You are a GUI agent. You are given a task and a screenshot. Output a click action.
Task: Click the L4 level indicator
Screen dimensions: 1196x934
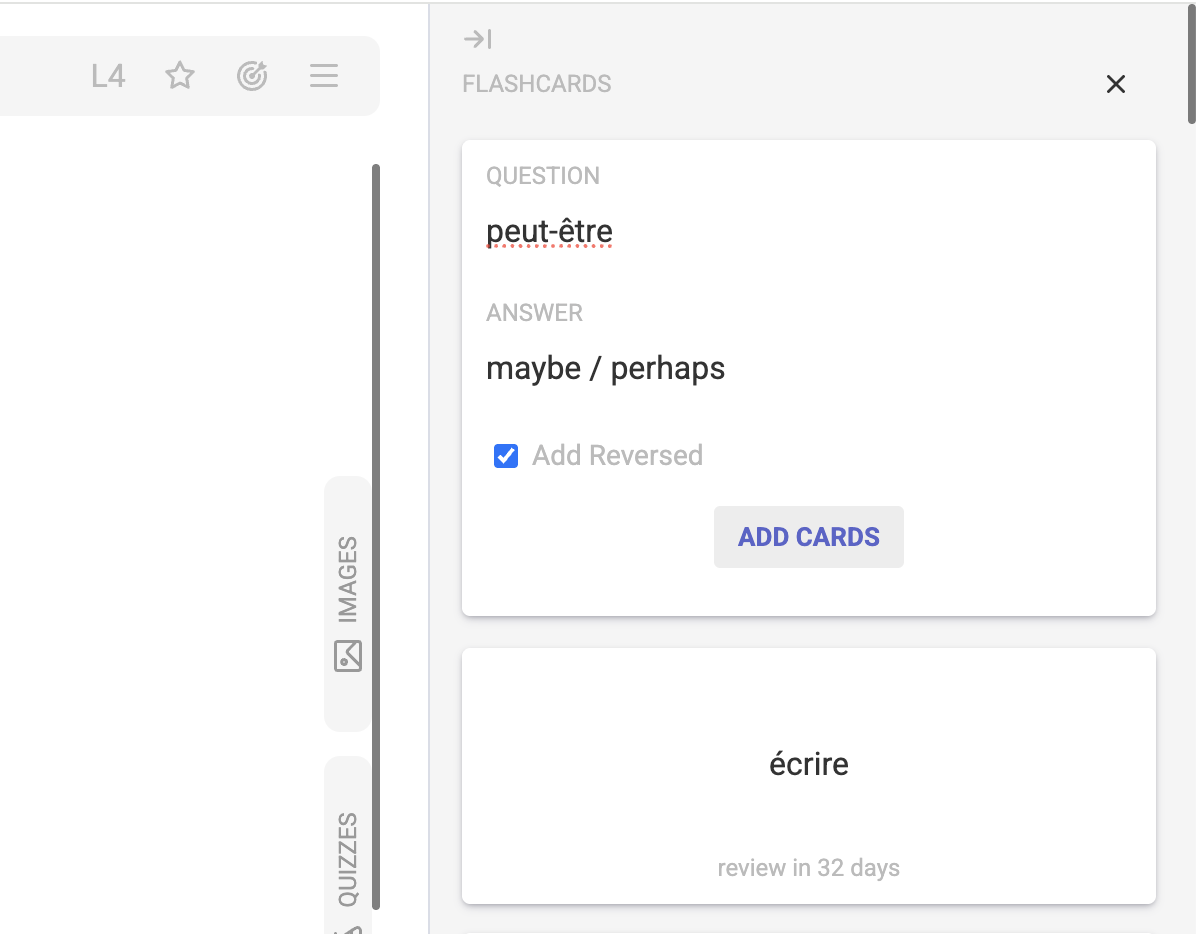click(x=108, y=76)
